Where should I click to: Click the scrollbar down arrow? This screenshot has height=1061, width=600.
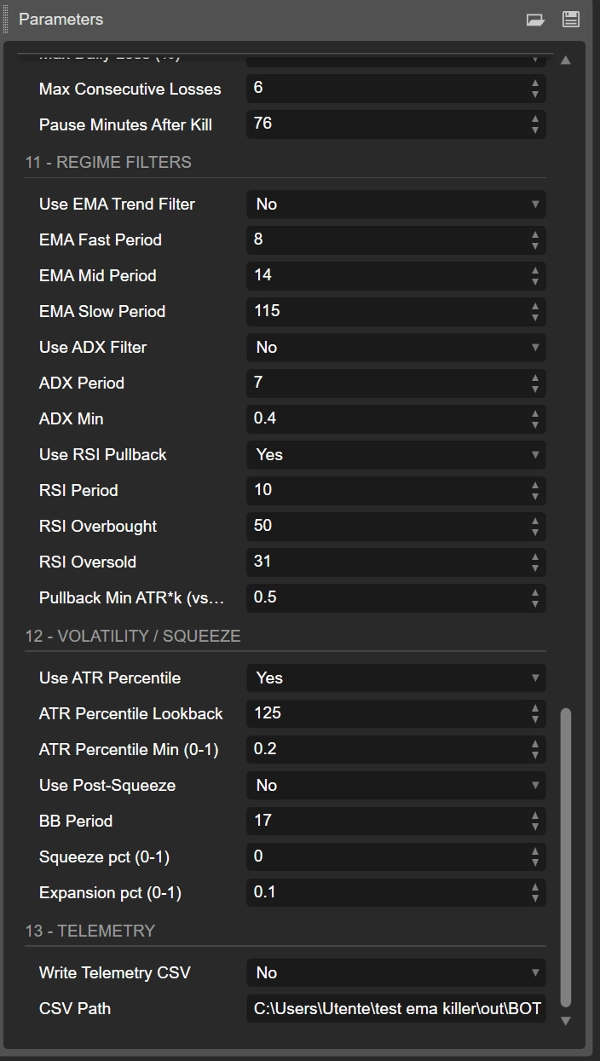(x=565, y=1022)
